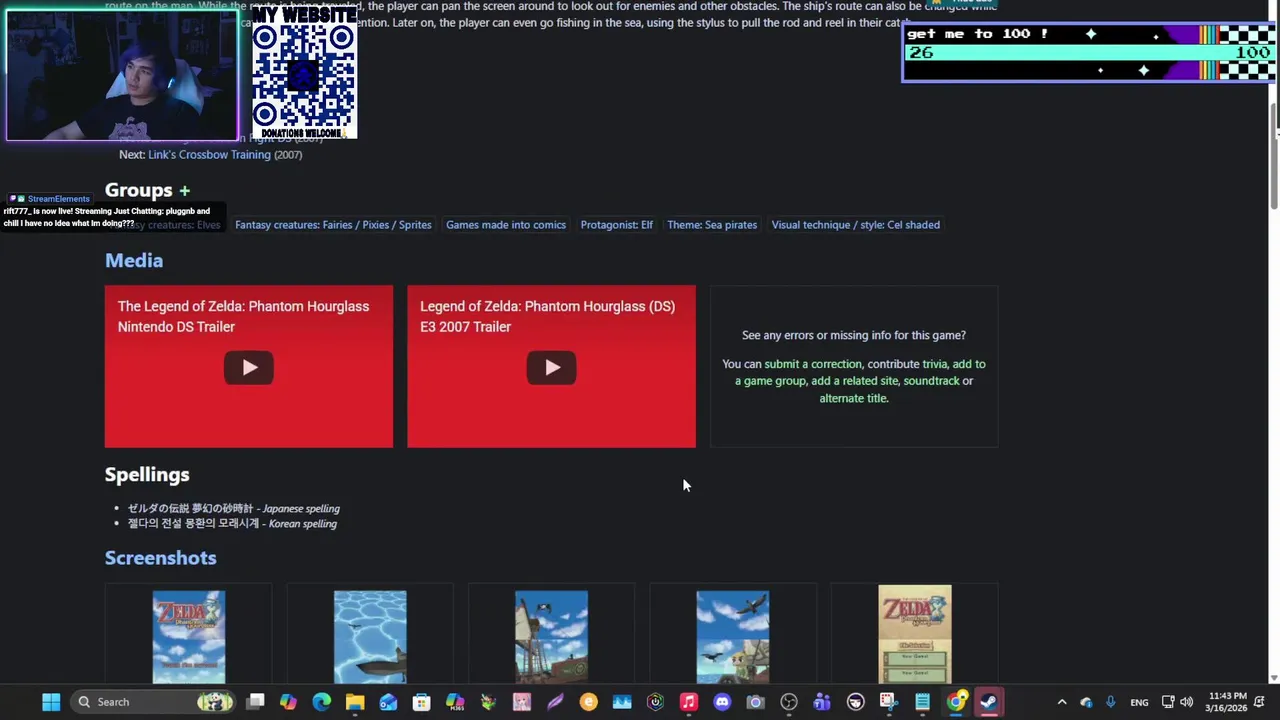Open Task View on the taskbar
This screenshot has width=1280, height=720.
point(255,702)
